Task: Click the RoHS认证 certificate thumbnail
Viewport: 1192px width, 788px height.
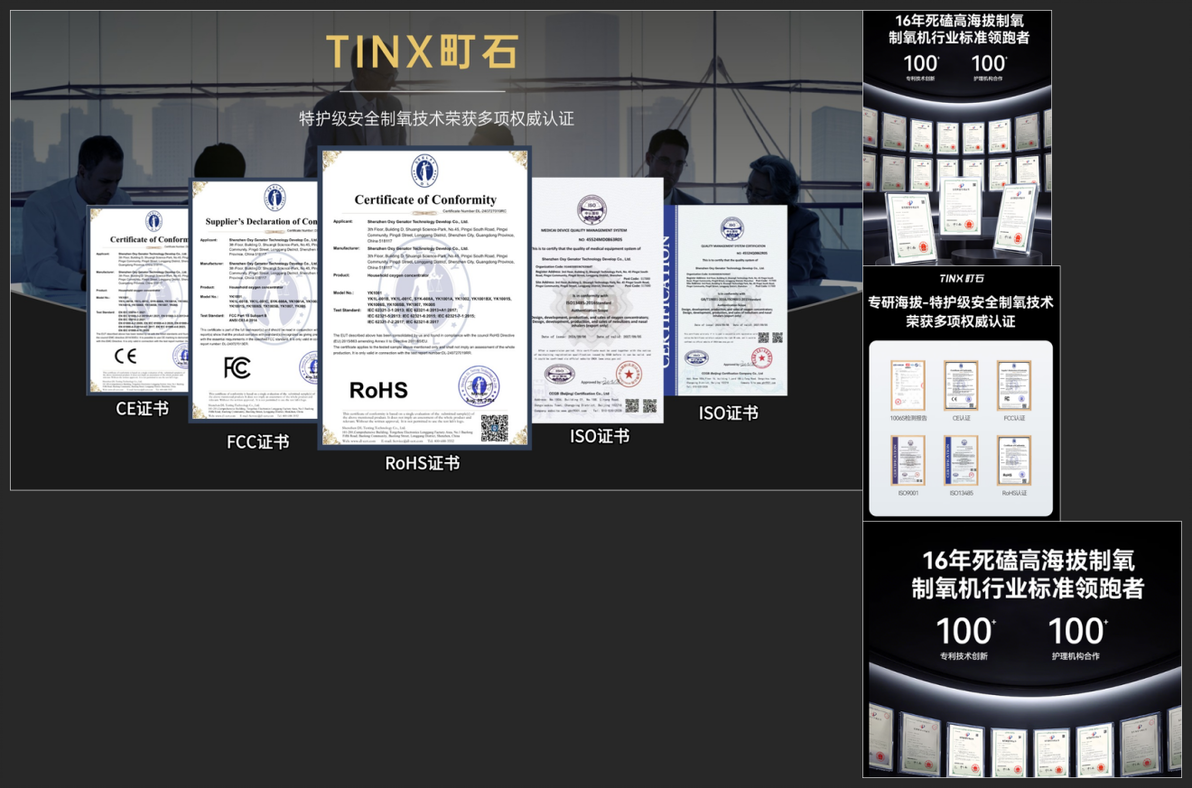Action: 1014,460
